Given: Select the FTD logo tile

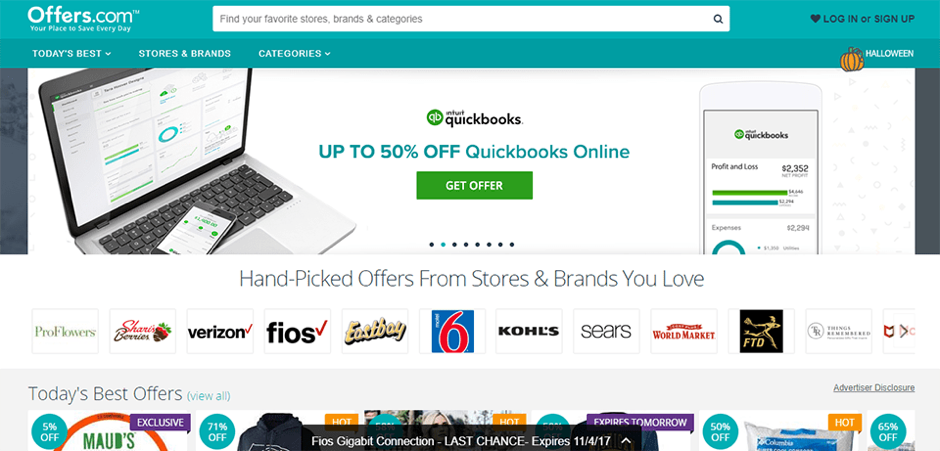Looking at the screenshot, I should coord(761,331).
